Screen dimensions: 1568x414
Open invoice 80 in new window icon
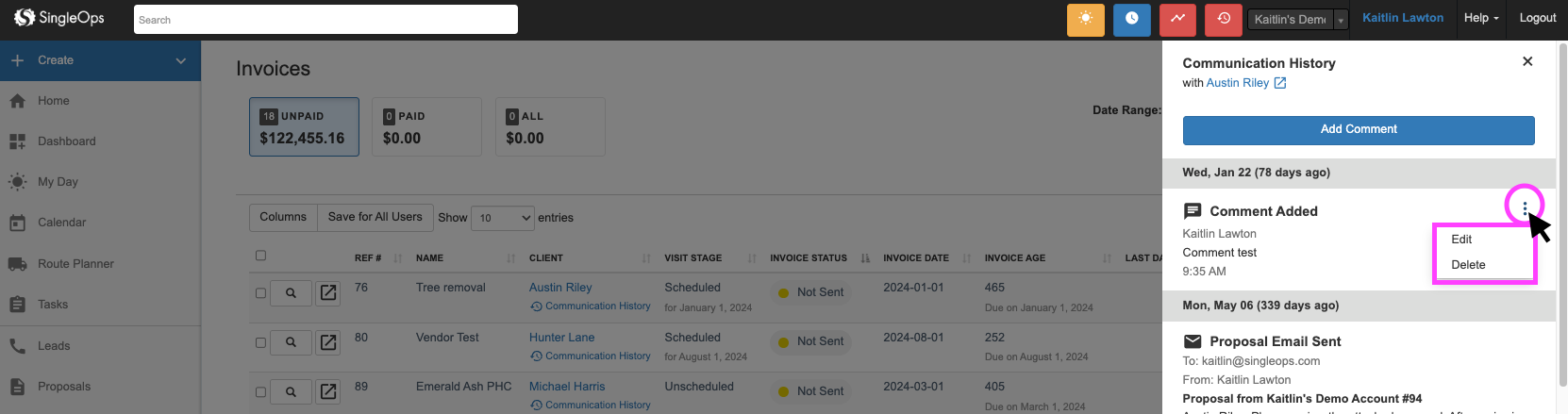[x=328, y=342]
